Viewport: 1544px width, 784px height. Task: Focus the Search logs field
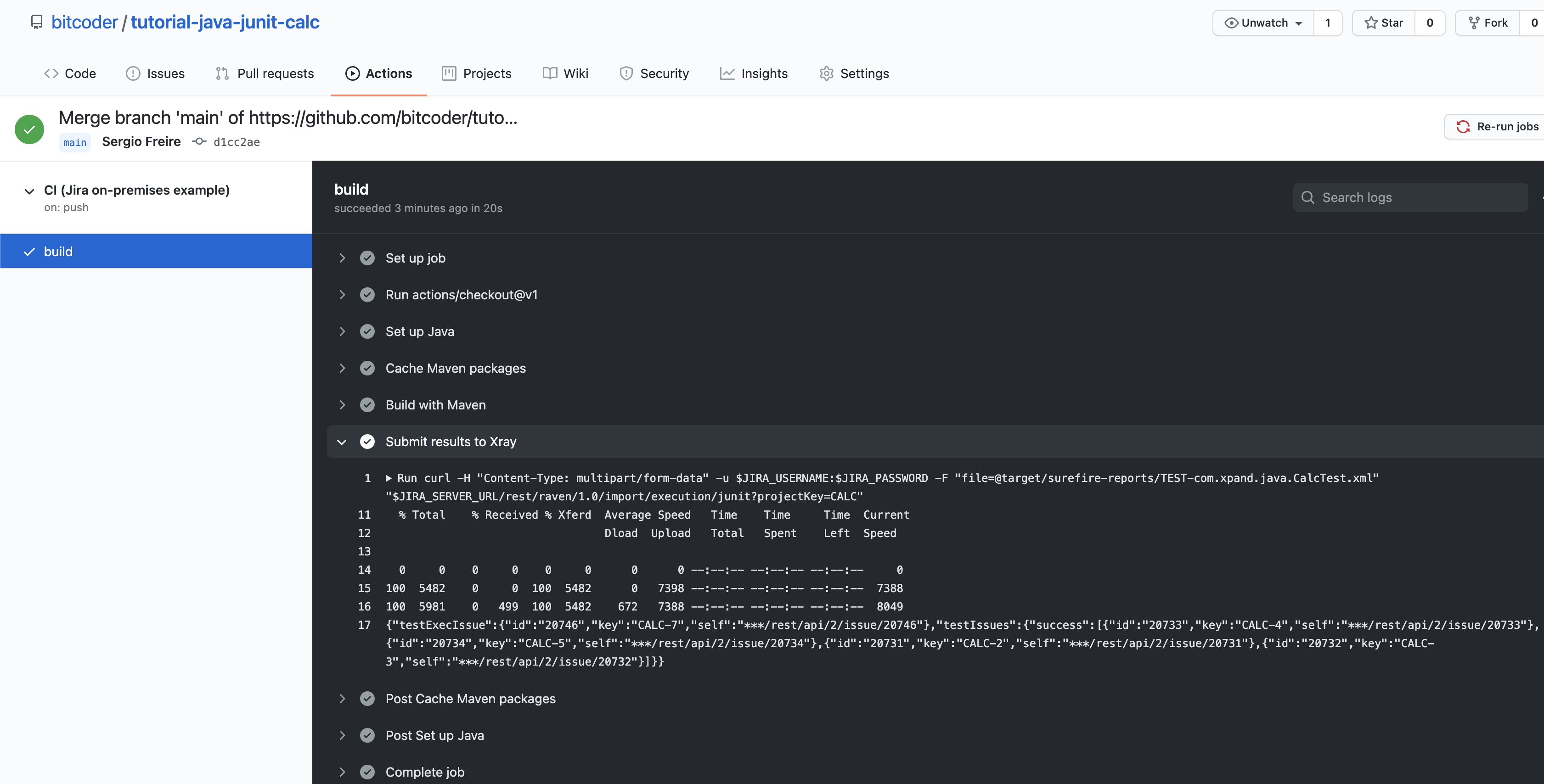(1410, 197)
